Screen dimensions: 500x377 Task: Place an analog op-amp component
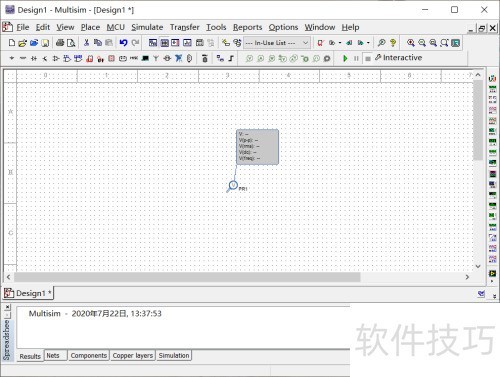click(56, 58)
